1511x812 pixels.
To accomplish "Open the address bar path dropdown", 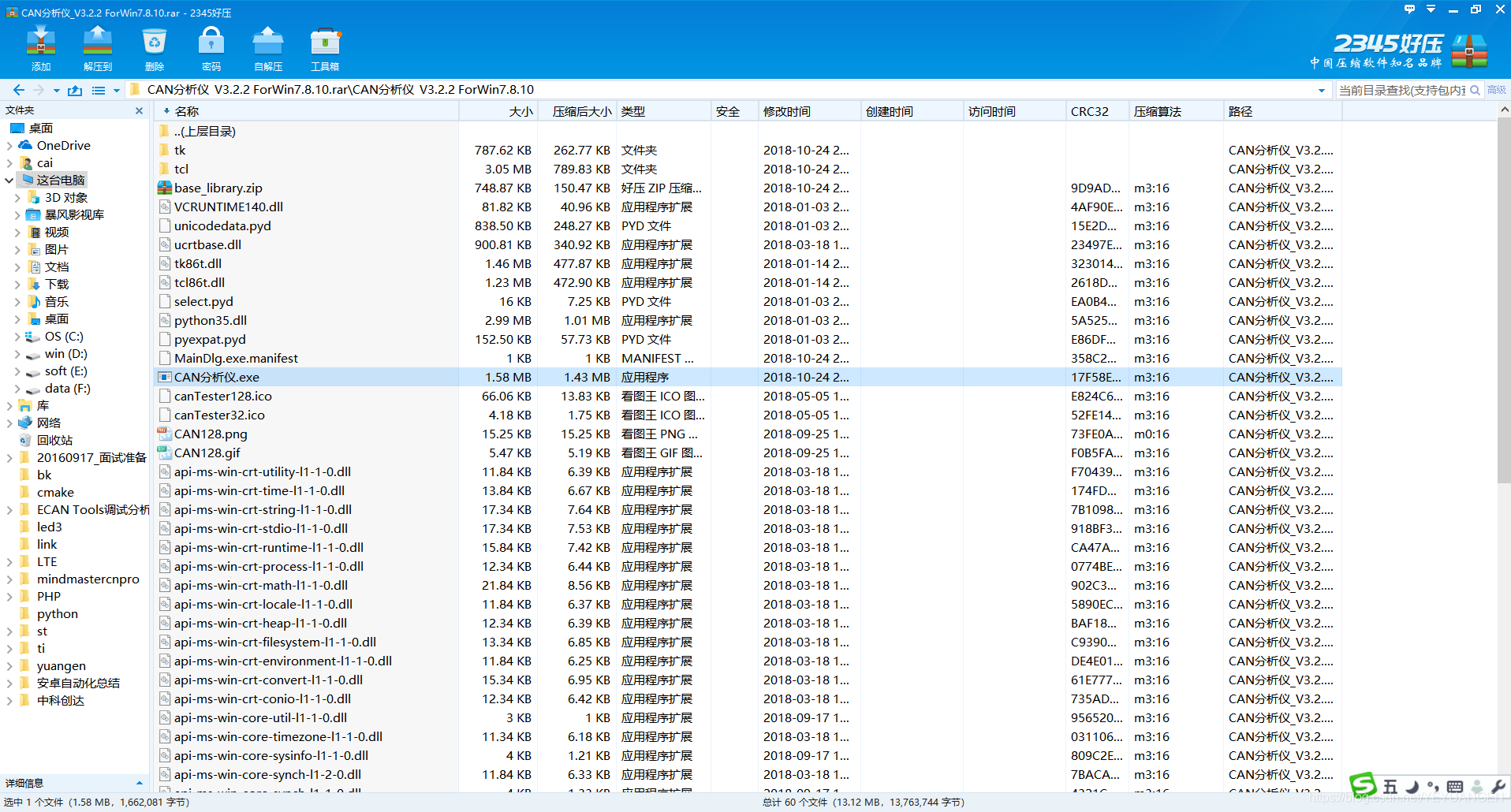I will coord(1322,91).
